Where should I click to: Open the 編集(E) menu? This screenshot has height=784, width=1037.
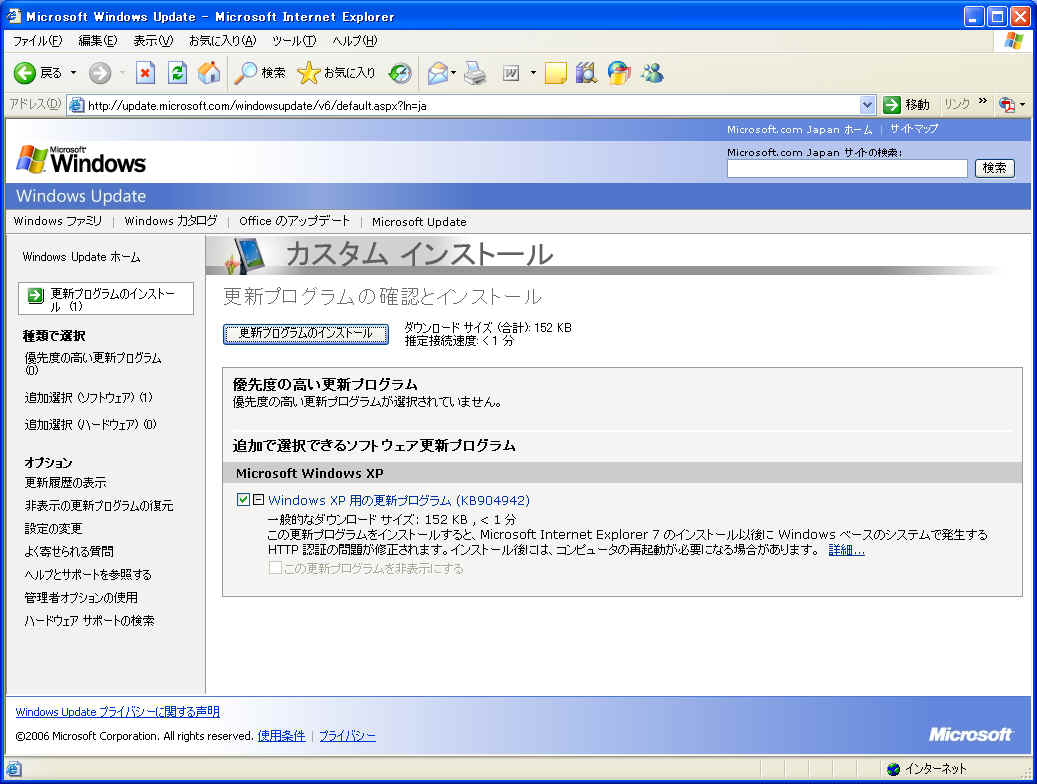[97, 41]
